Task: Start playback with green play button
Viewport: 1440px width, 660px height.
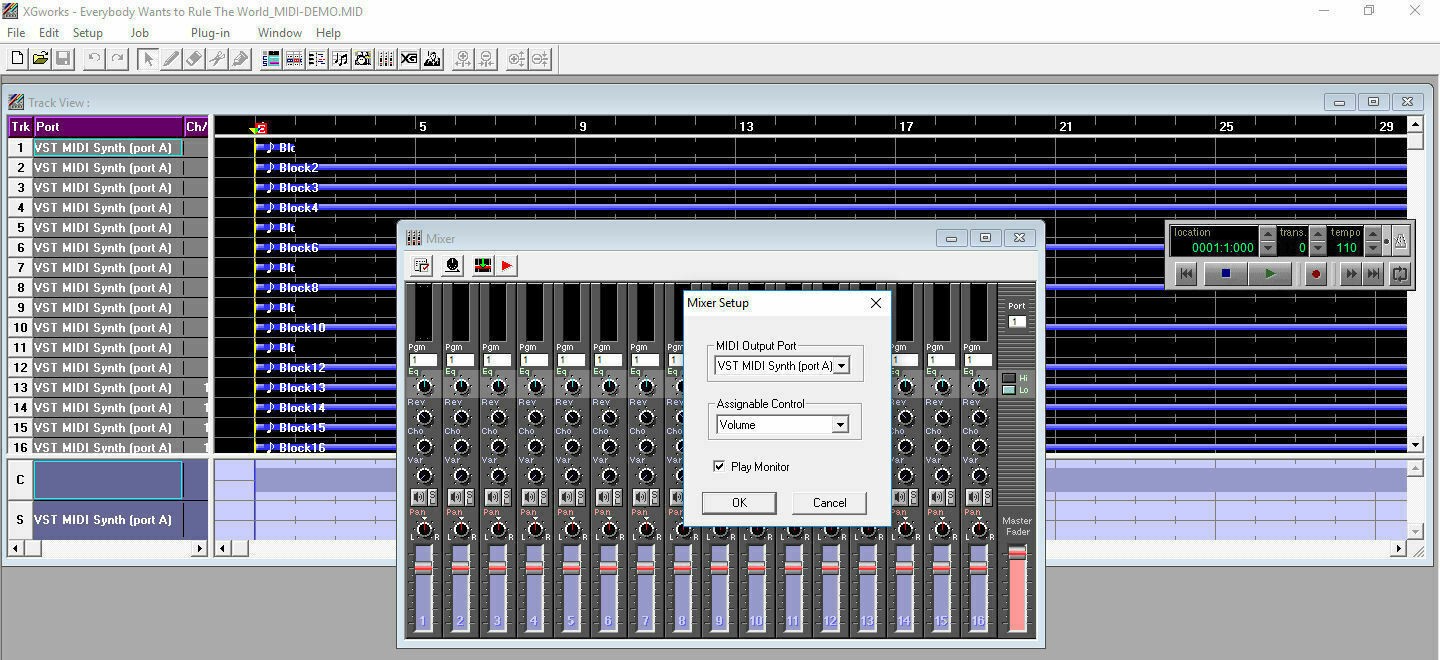Action: coord(1270,274)
